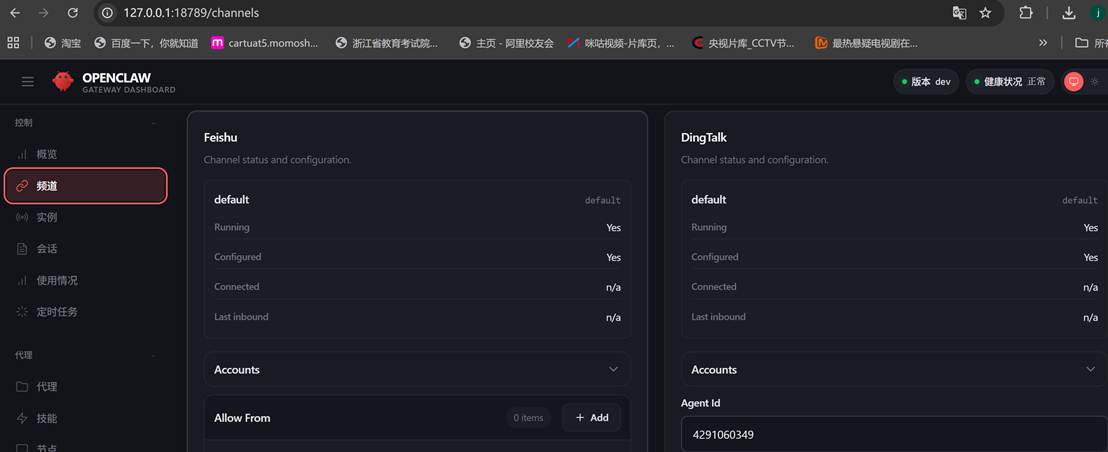Click Feishu Running value Yes
Viewport: 1108px width, 452px height.
[613, 227]
